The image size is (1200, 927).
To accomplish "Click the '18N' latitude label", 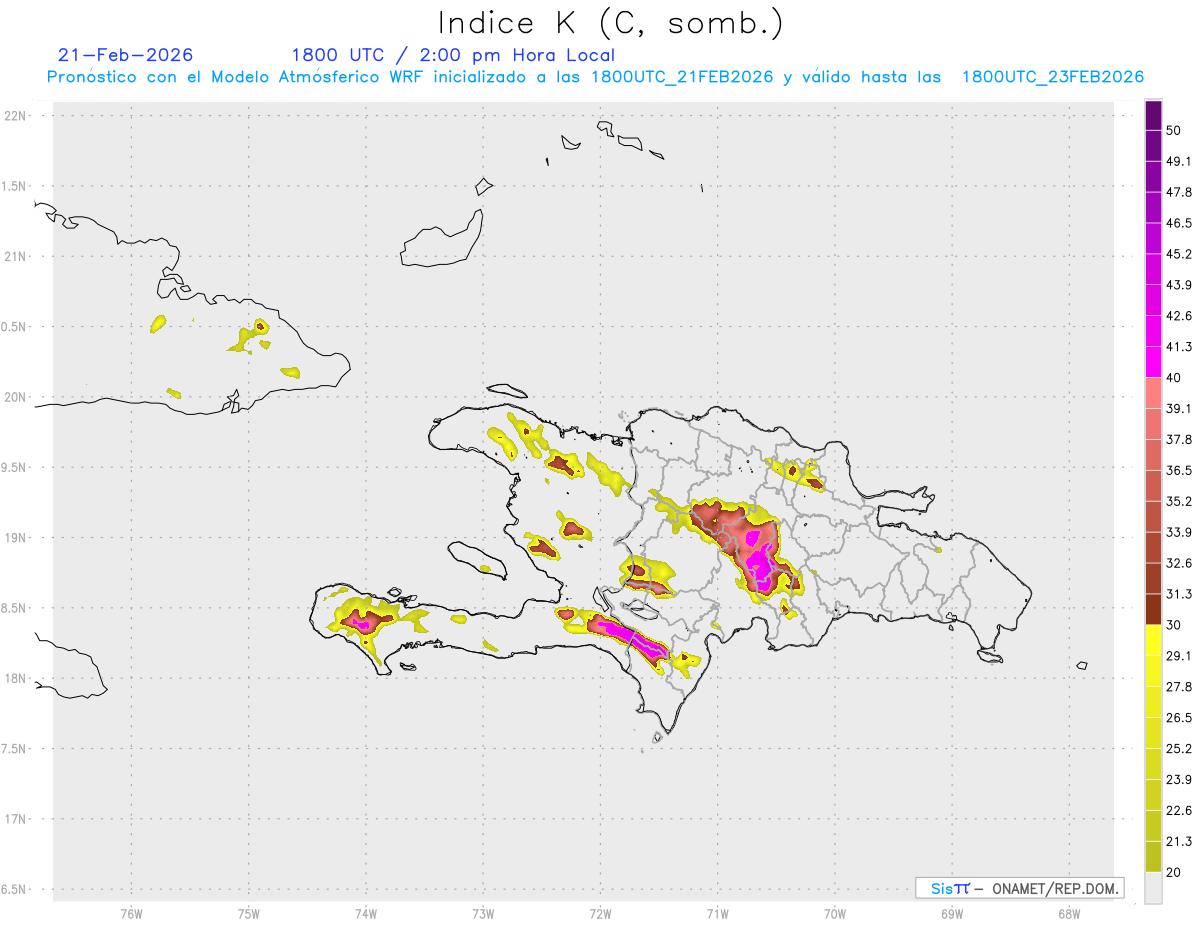I will click(x=17, y=678).
